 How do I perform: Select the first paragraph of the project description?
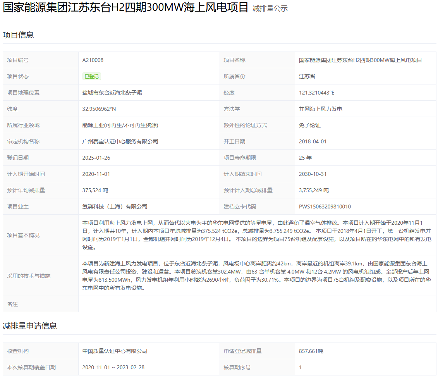257,235
